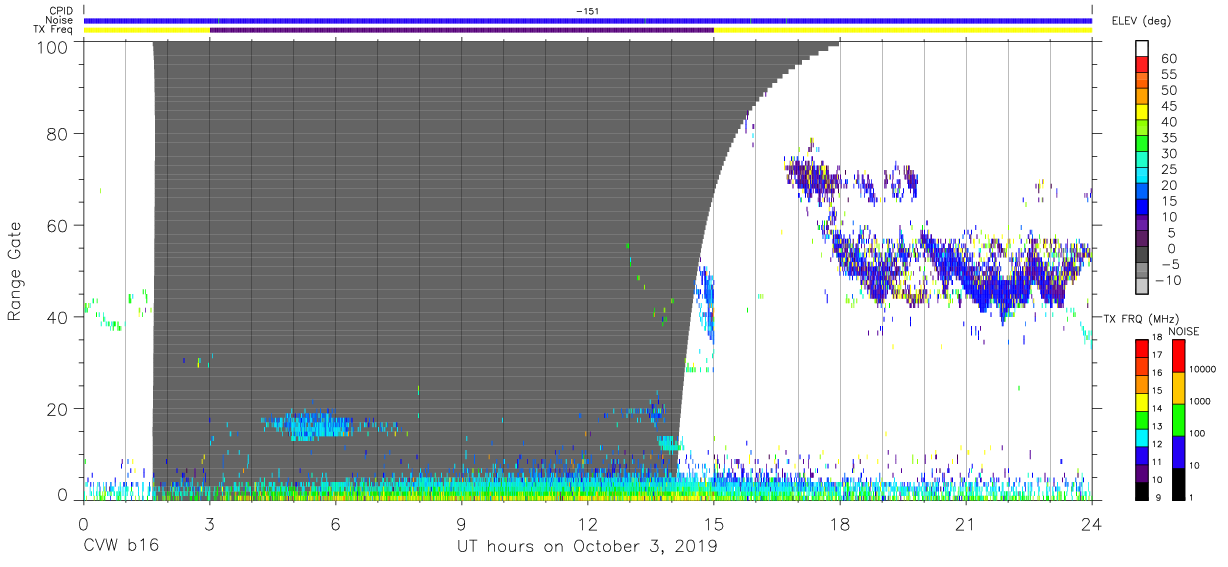Click the TX Freq row label at top left
1228x567 pixels.
54,30
